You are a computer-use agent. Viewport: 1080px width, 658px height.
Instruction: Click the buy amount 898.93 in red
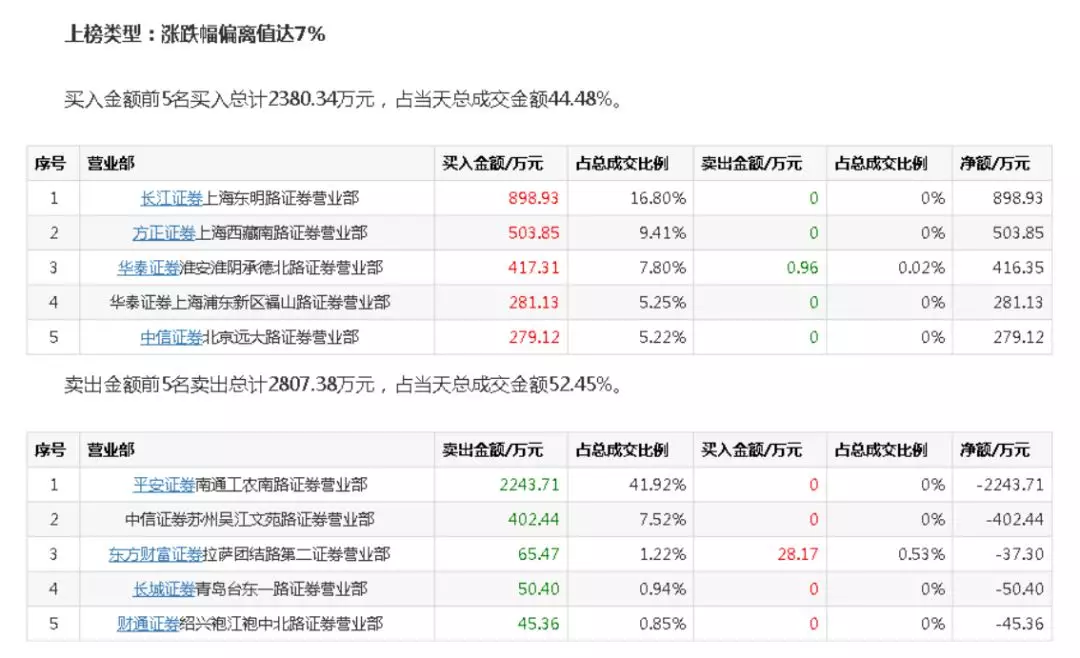[533, 198]
